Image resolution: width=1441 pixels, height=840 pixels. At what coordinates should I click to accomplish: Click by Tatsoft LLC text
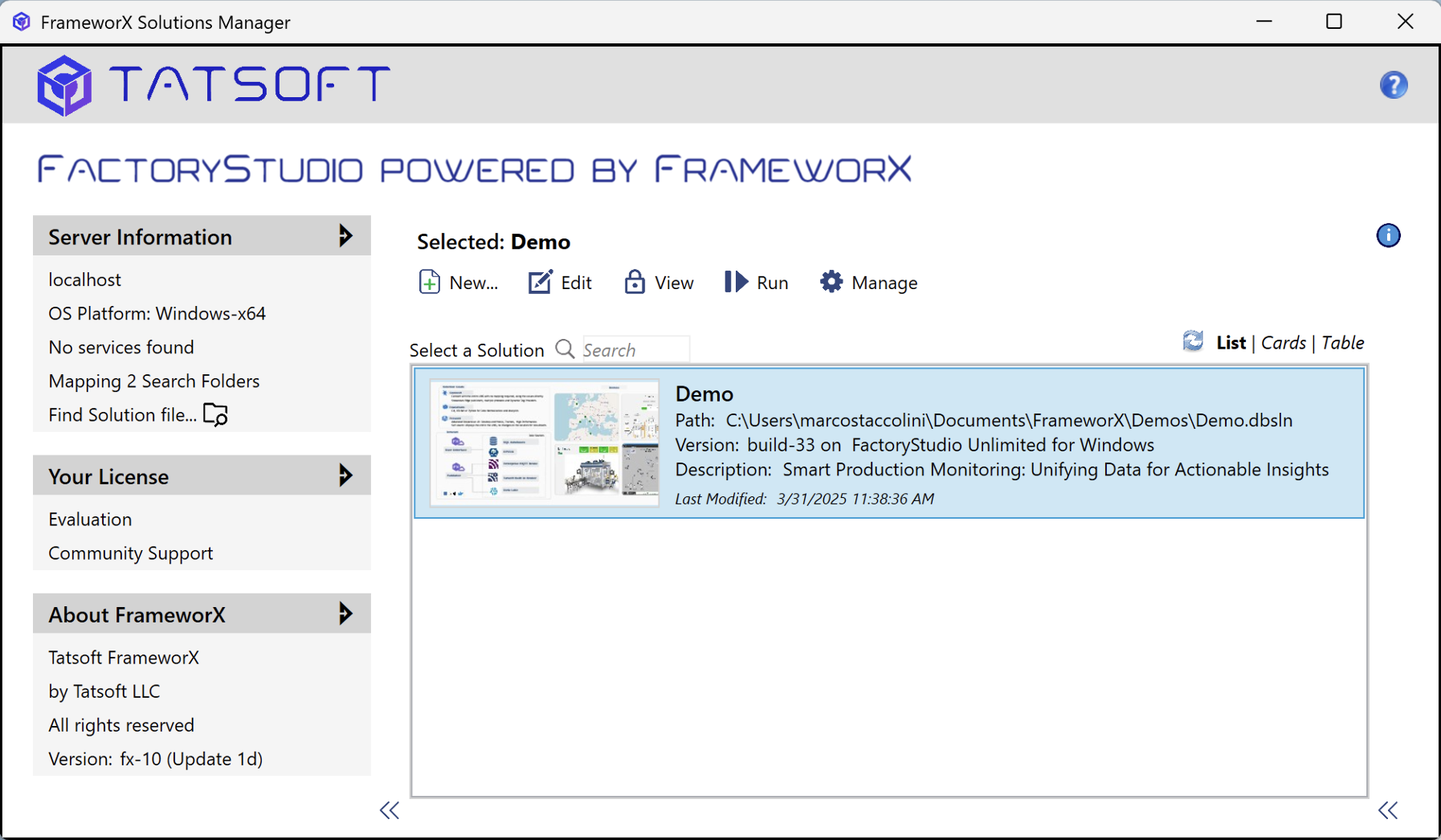104,691
